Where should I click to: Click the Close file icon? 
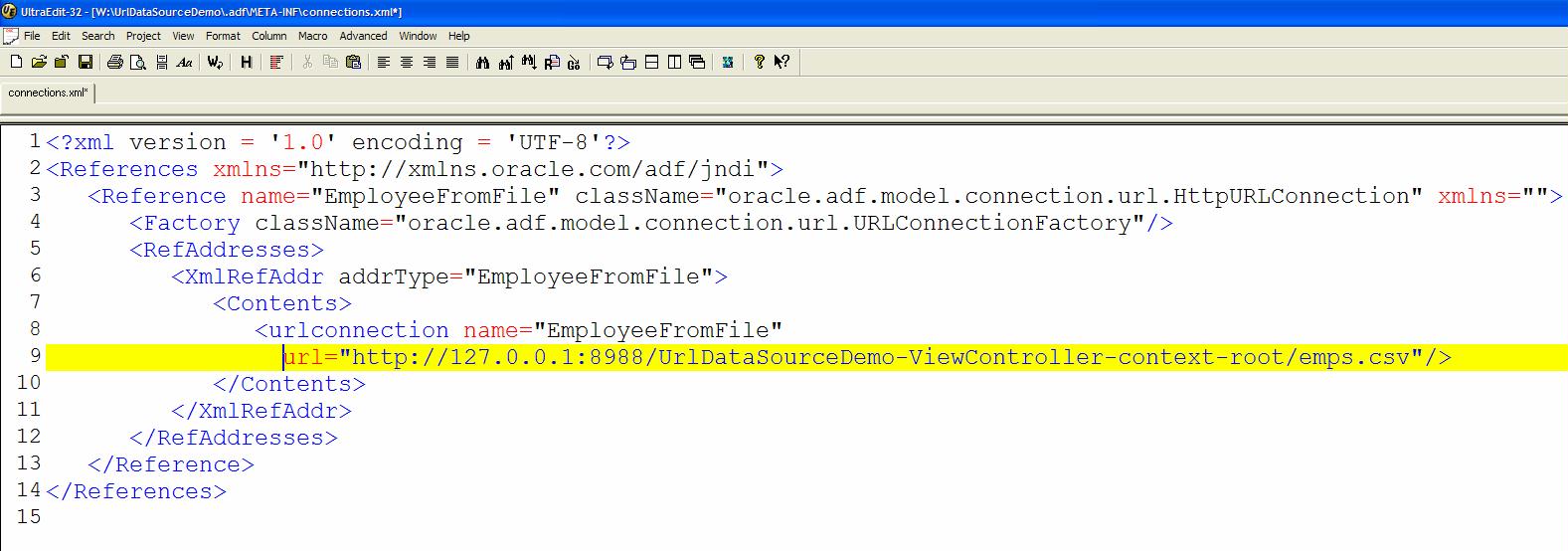61,62
